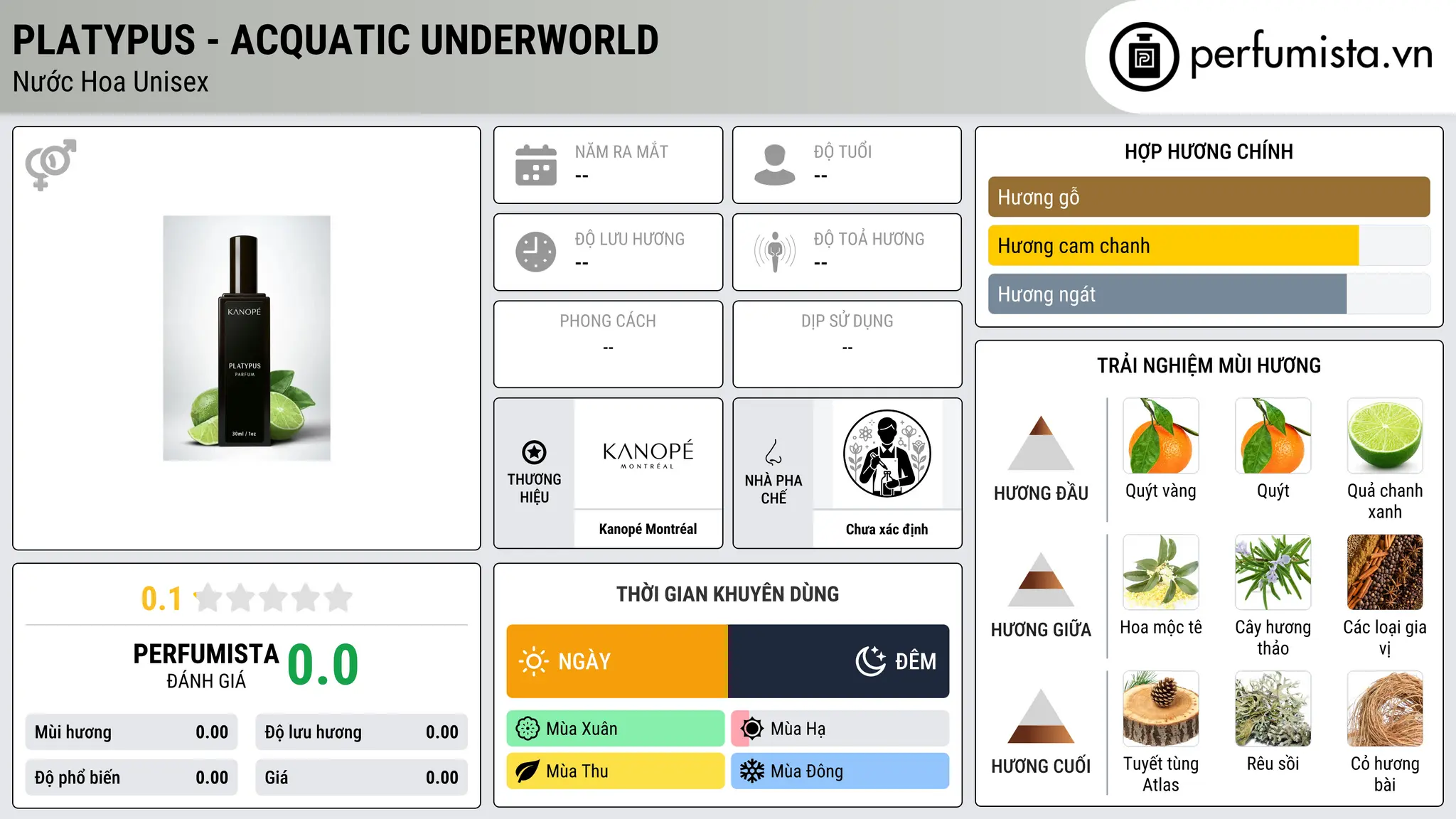Click the 0.1 average rating number
The width and height of the screenshot is (1456, 819).
161,599
